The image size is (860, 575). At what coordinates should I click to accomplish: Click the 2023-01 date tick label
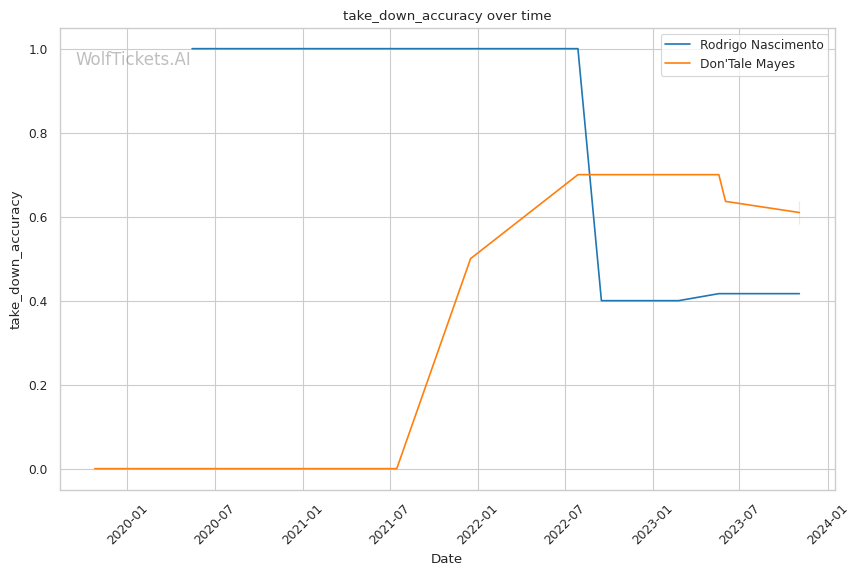652,520
